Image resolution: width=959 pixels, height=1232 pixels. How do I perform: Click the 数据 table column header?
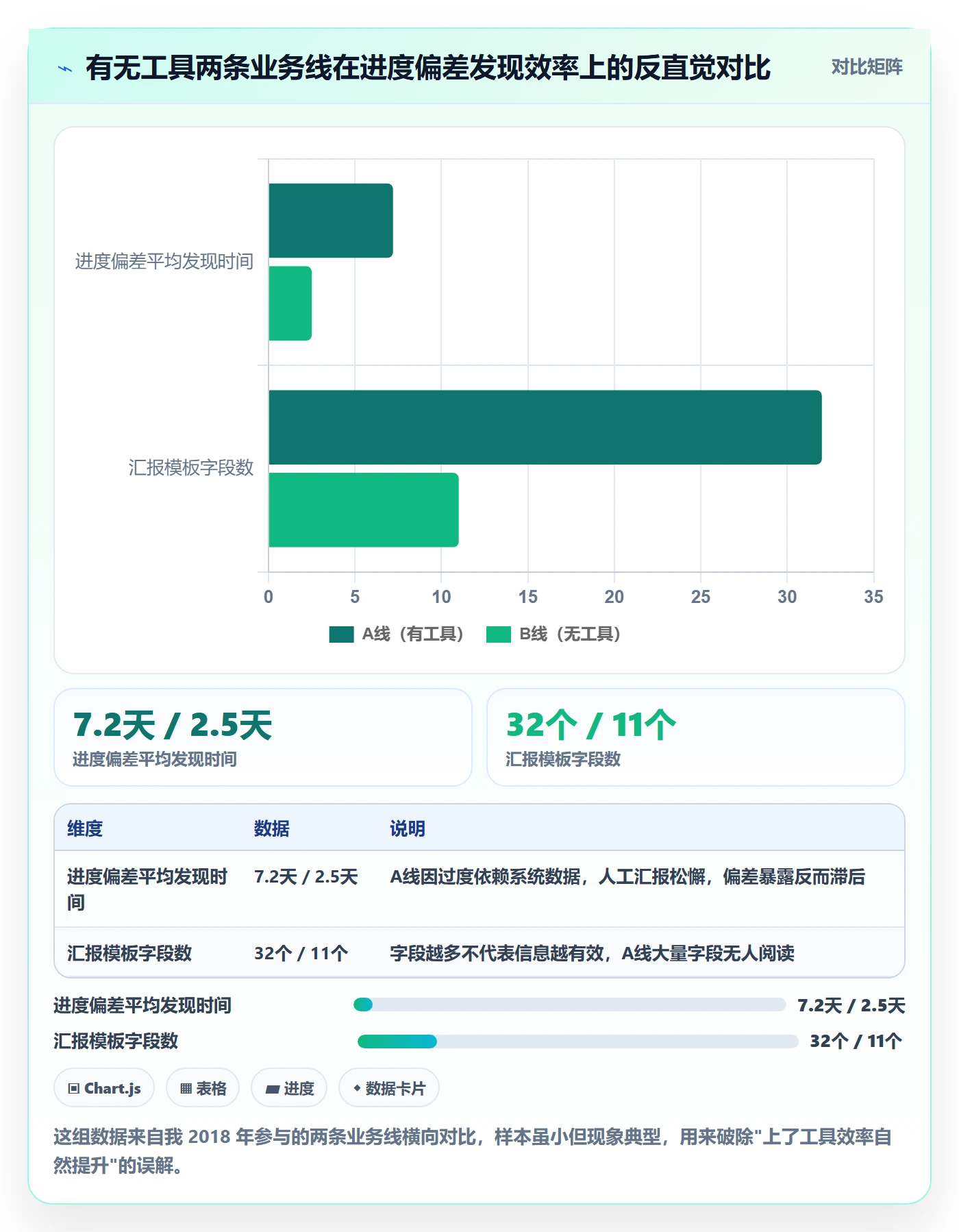point(271,828)
